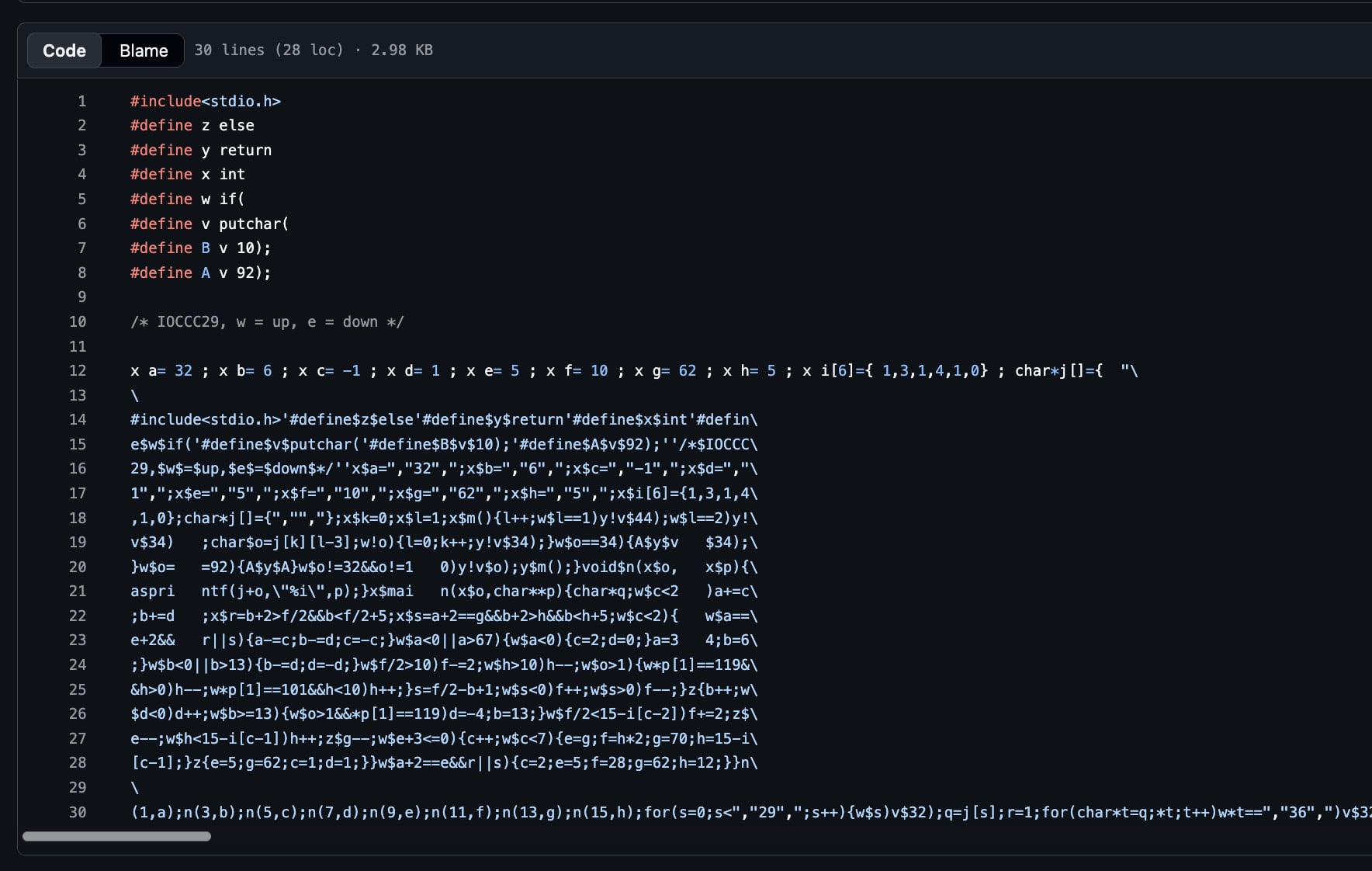Click the comment '/* IOCCC29, w = up, e = down */'
Image resolution: width=1372 pixels, height=871 pixels.
(x=267, y=321)
